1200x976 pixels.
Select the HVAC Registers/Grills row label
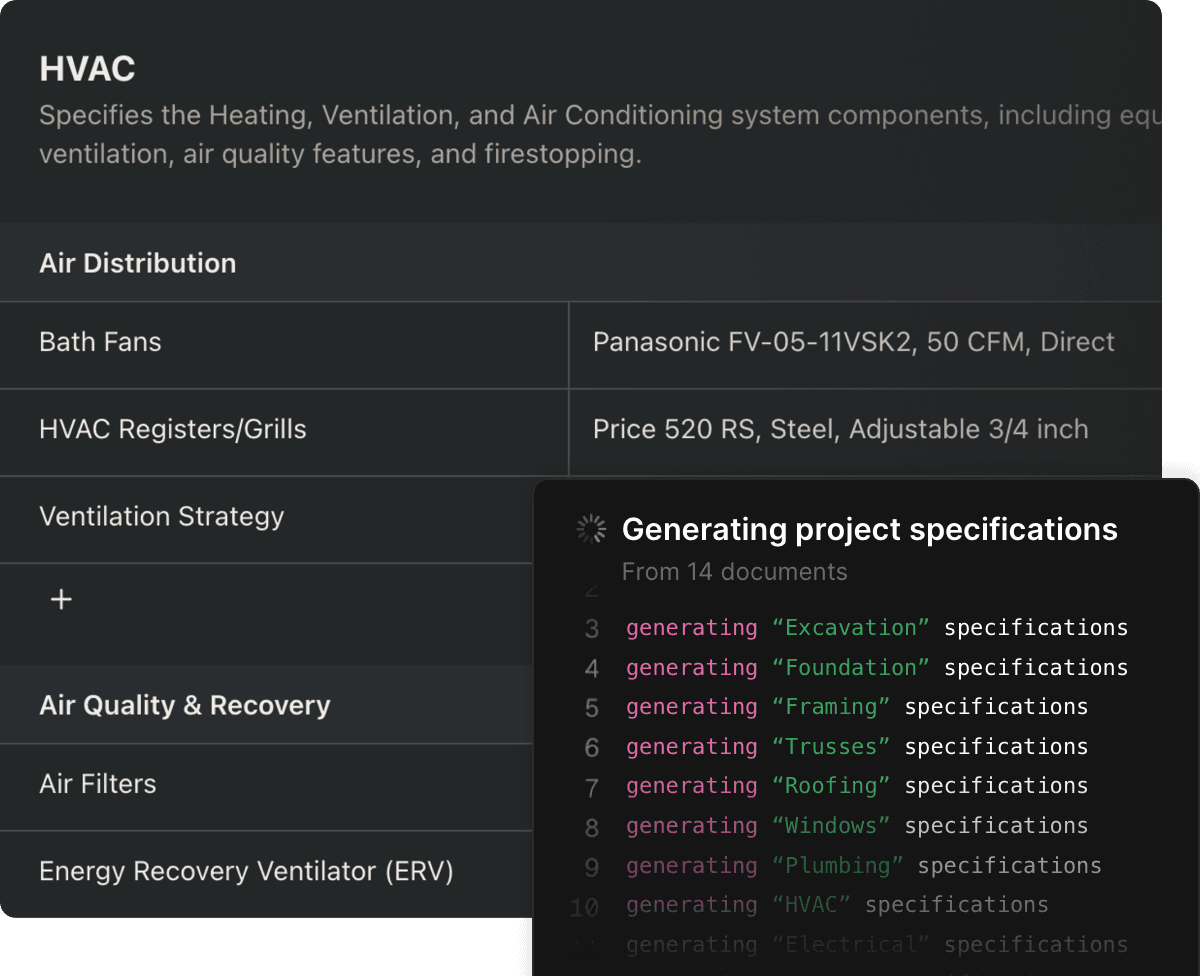point(173,430)
